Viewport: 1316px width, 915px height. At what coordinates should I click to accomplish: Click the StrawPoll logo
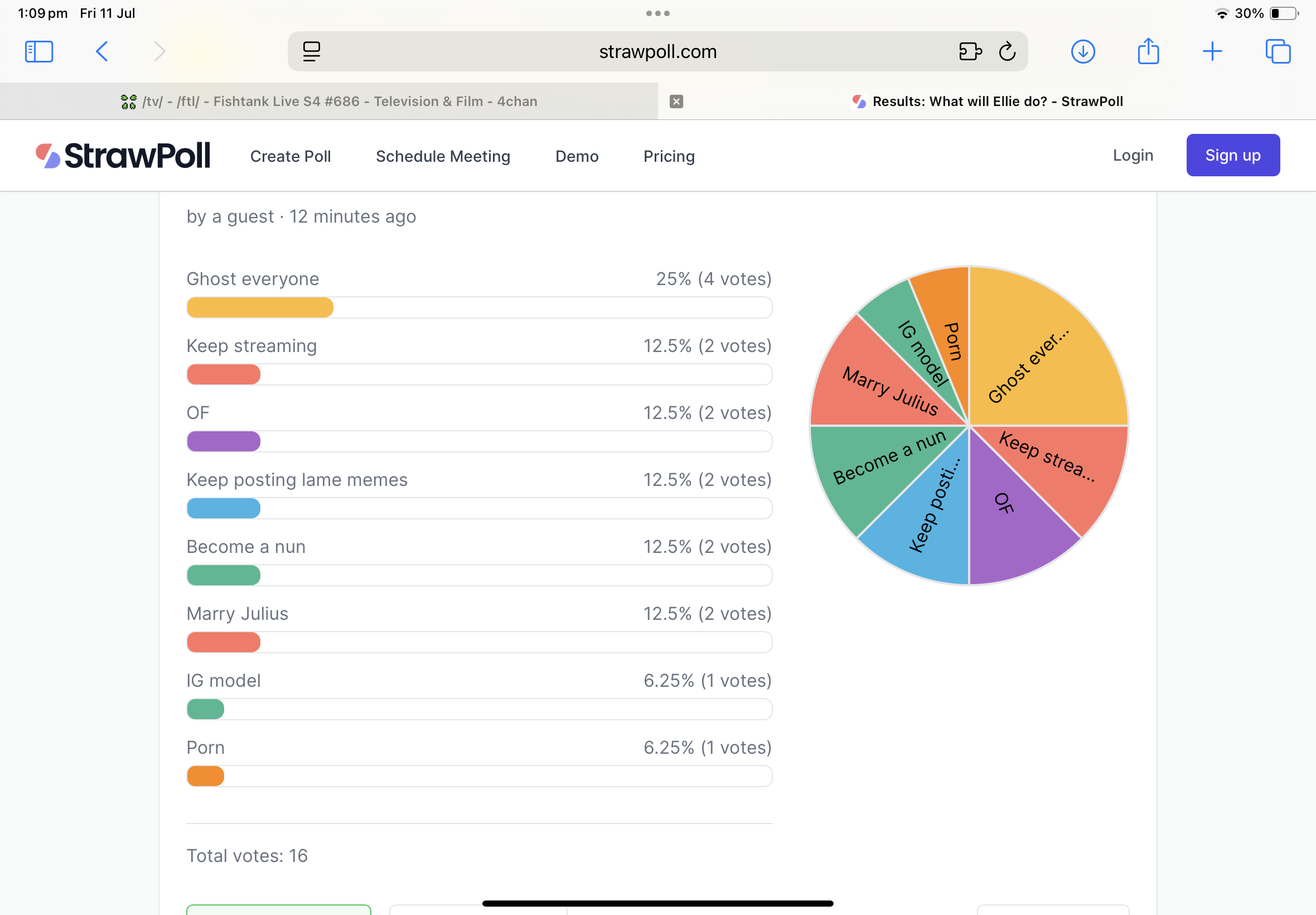click(x=123, y=155)
